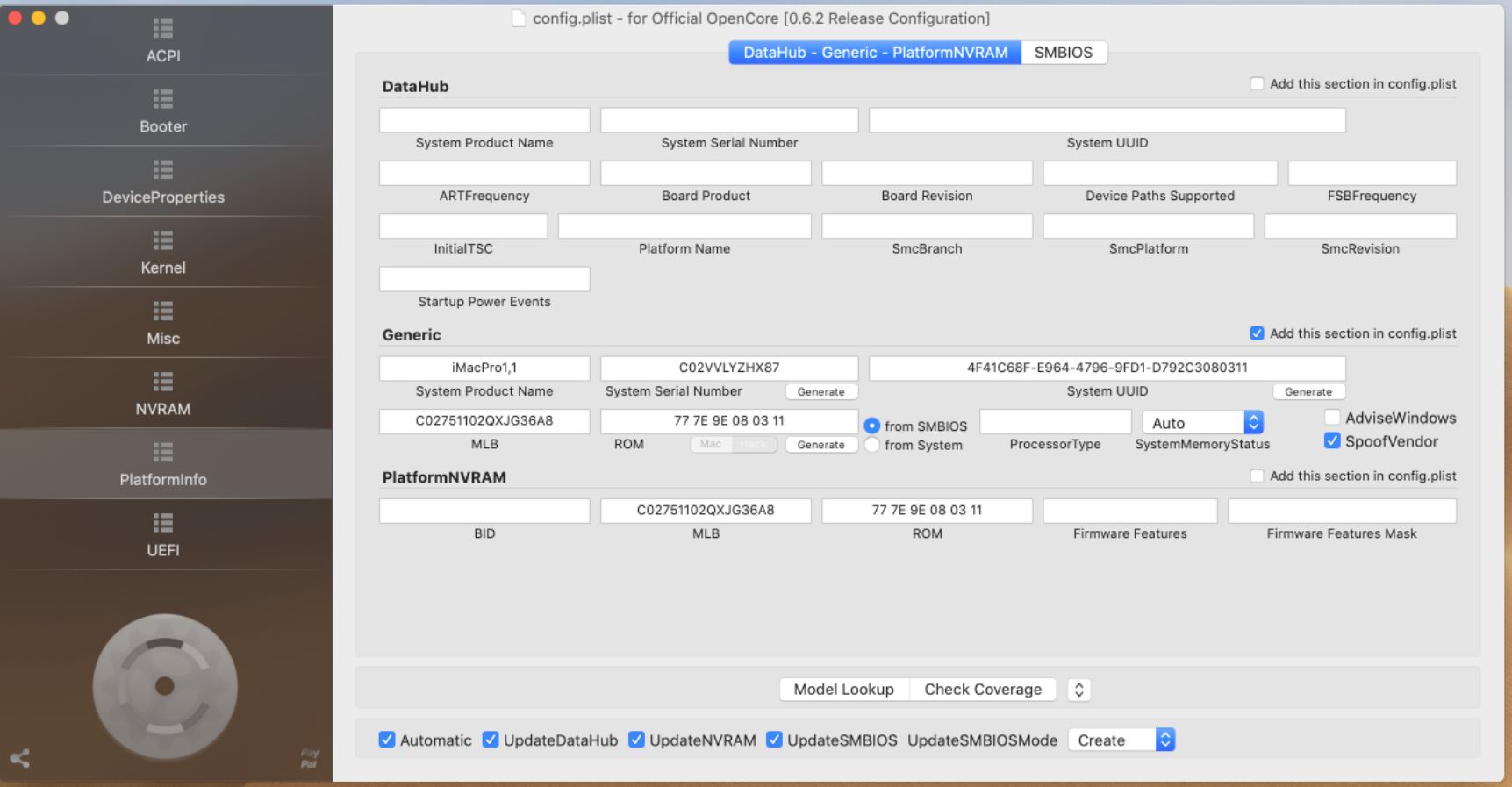Toggle the UpdateSMBIOS checkbox

[774, 740]
